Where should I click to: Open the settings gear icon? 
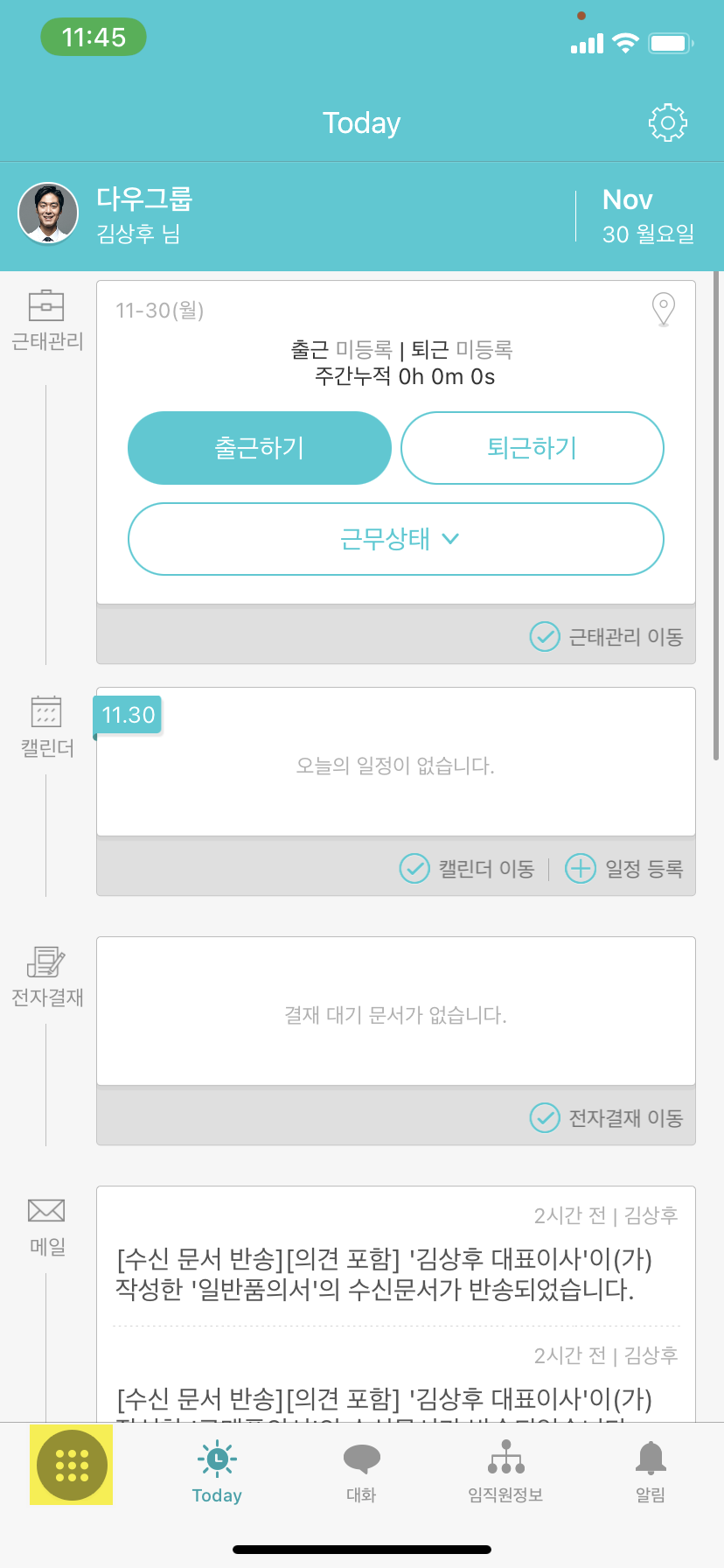click(667, 123)
